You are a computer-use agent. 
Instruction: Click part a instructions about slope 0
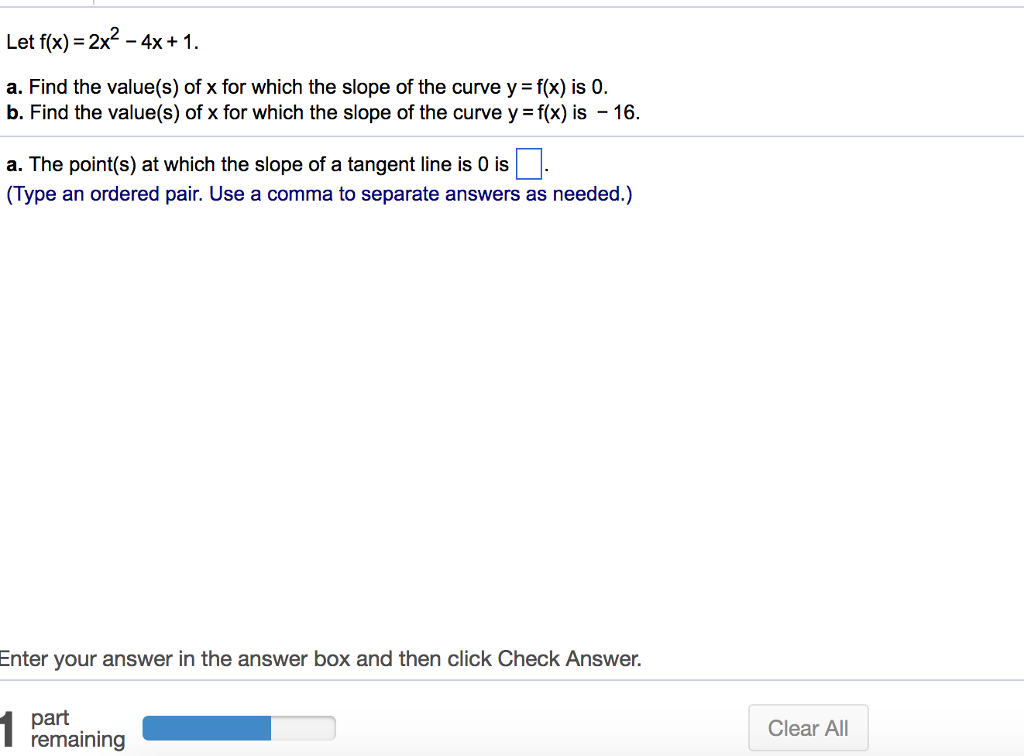305,87
